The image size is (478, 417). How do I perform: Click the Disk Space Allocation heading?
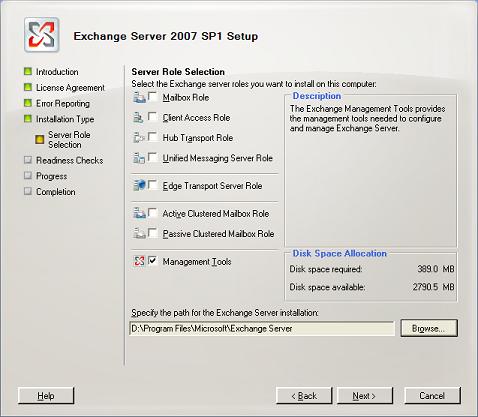(x=340, y=253)
